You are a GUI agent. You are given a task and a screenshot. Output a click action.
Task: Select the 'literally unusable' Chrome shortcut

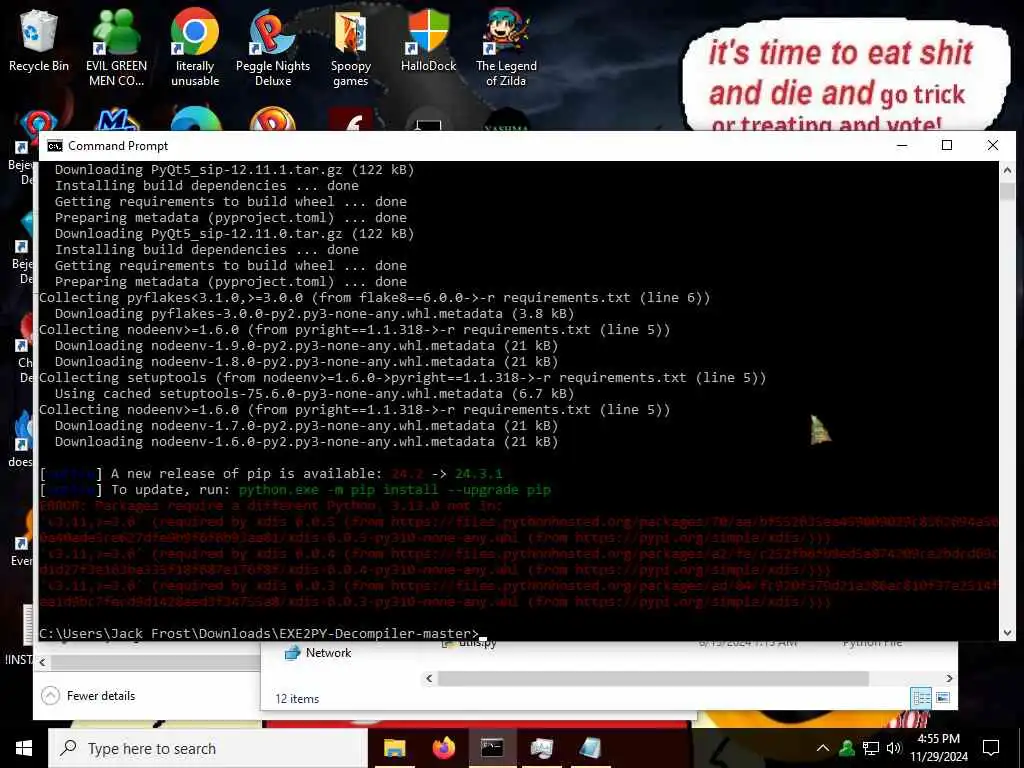point(195,47)
